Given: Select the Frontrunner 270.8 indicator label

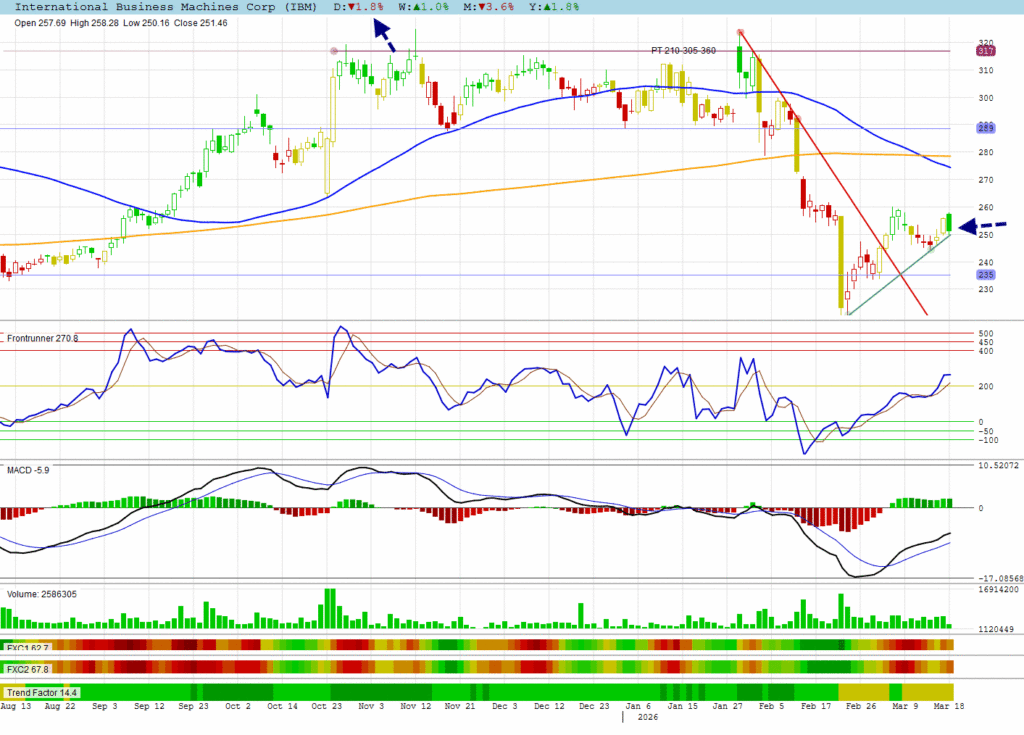Looking at the screenshot, I should click(44, 339).
